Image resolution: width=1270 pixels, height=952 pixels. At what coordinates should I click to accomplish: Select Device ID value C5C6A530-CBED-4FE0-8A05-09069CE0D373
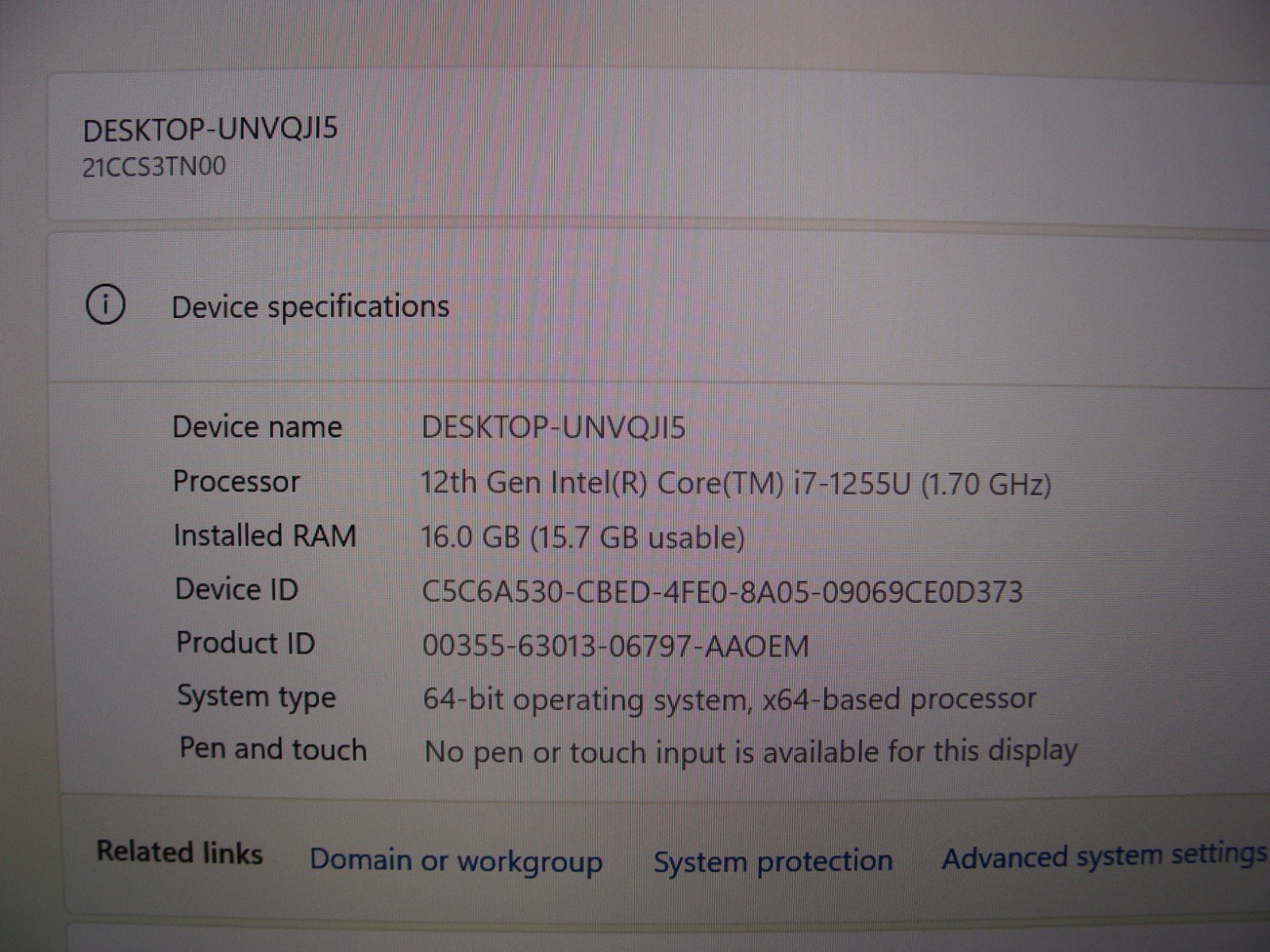[722, 593]
